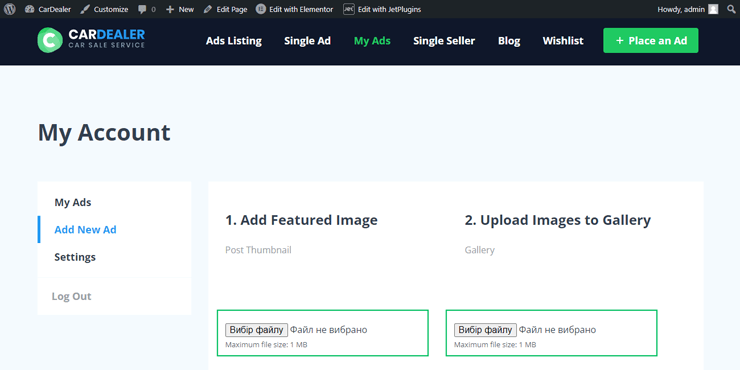The height and width of the screenshot is (370, 740).
Task: Open Settings in the account sidebar
Action: point(75,257)
